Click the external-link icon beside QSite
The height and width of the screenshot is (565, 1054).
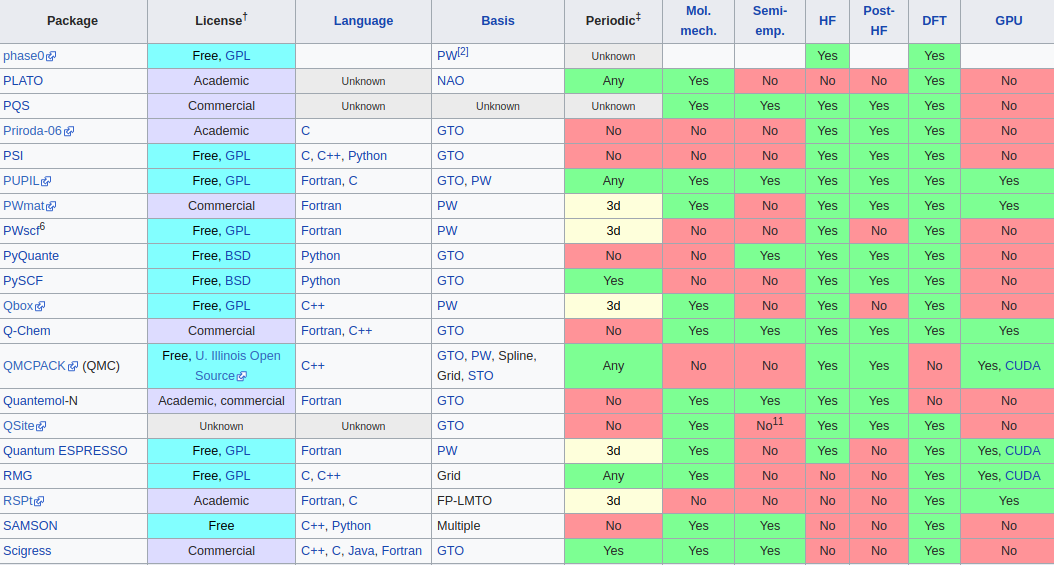[x=41, y=426]
